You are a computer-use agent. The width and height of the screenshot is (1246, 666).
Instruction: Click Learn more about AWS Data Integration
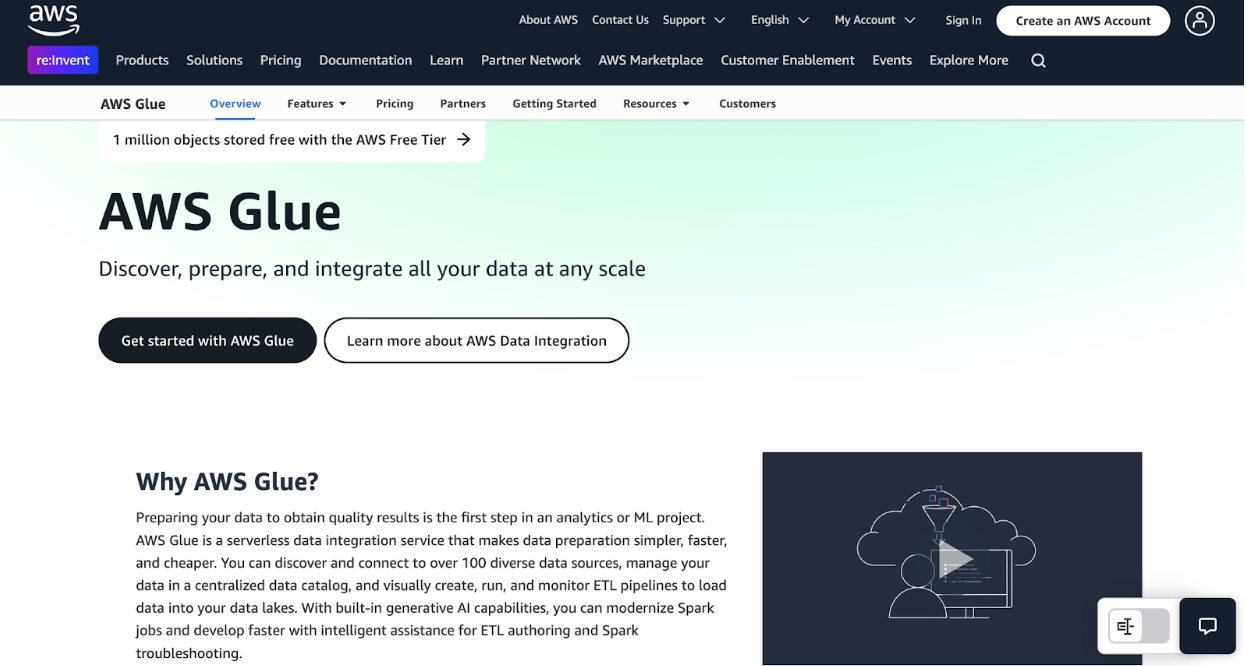click(476, 340)
